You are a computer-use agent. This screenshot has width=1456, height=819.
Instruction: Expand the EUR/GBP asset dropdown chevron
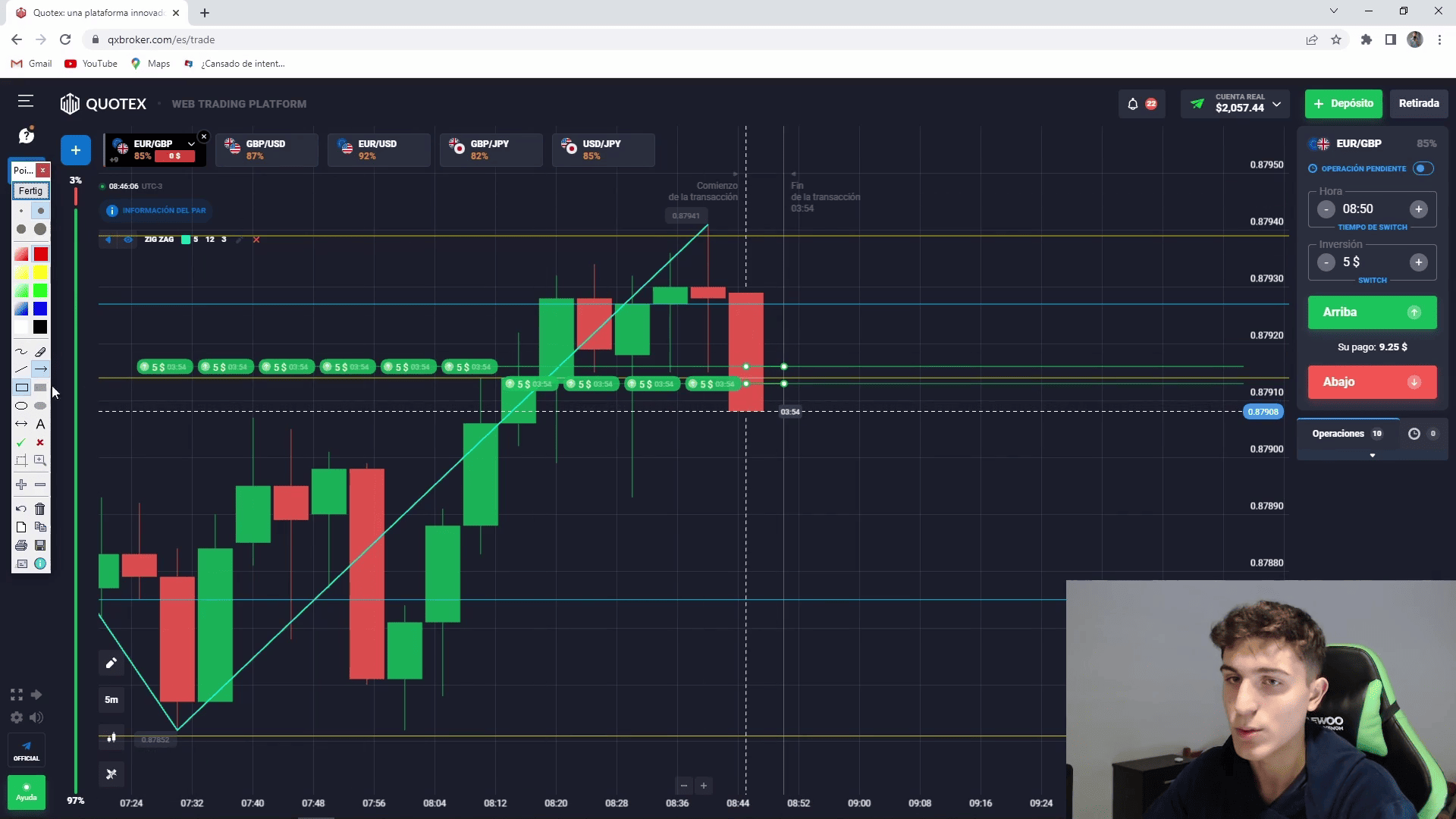click(191, 143)
